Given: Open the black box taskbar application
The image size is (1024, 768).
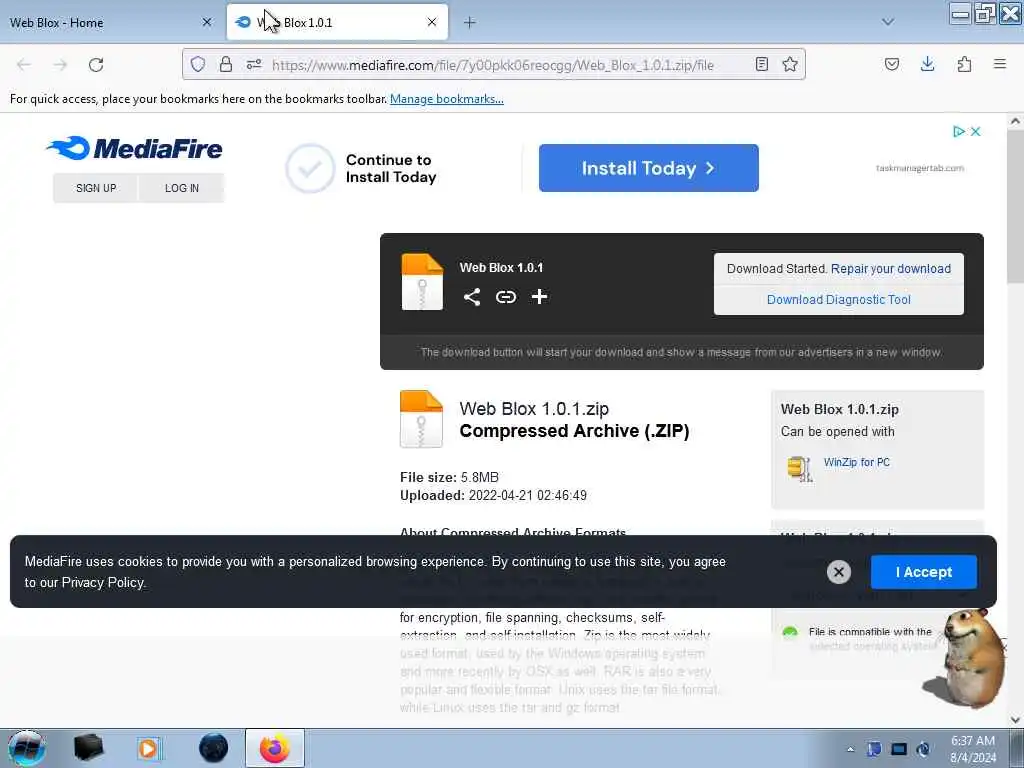Looking at the screenshot, I should (88, 748).
